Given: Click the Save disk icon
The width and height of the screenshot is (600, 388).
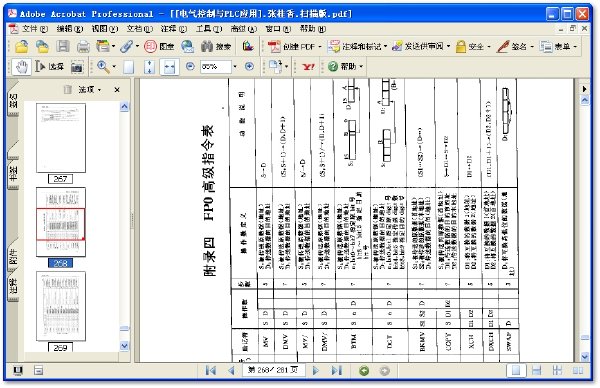Looking at the screenshot, I should pos(63,46).
